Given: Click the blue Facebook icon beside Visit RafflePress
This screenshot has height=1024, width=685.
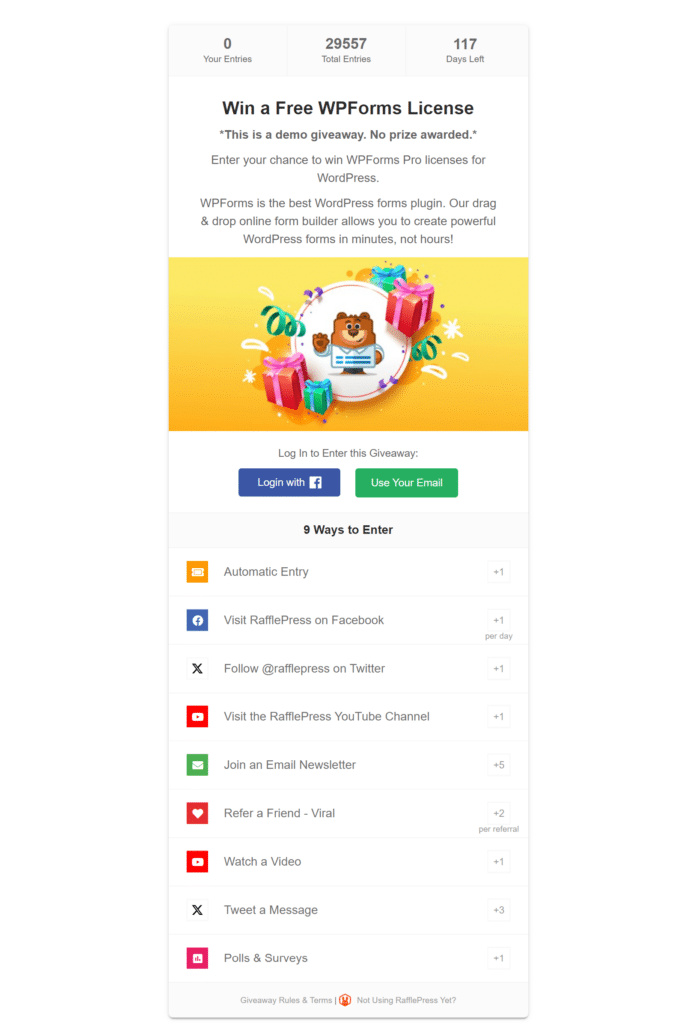Looking at the screenshot, I should click(197, 620).
